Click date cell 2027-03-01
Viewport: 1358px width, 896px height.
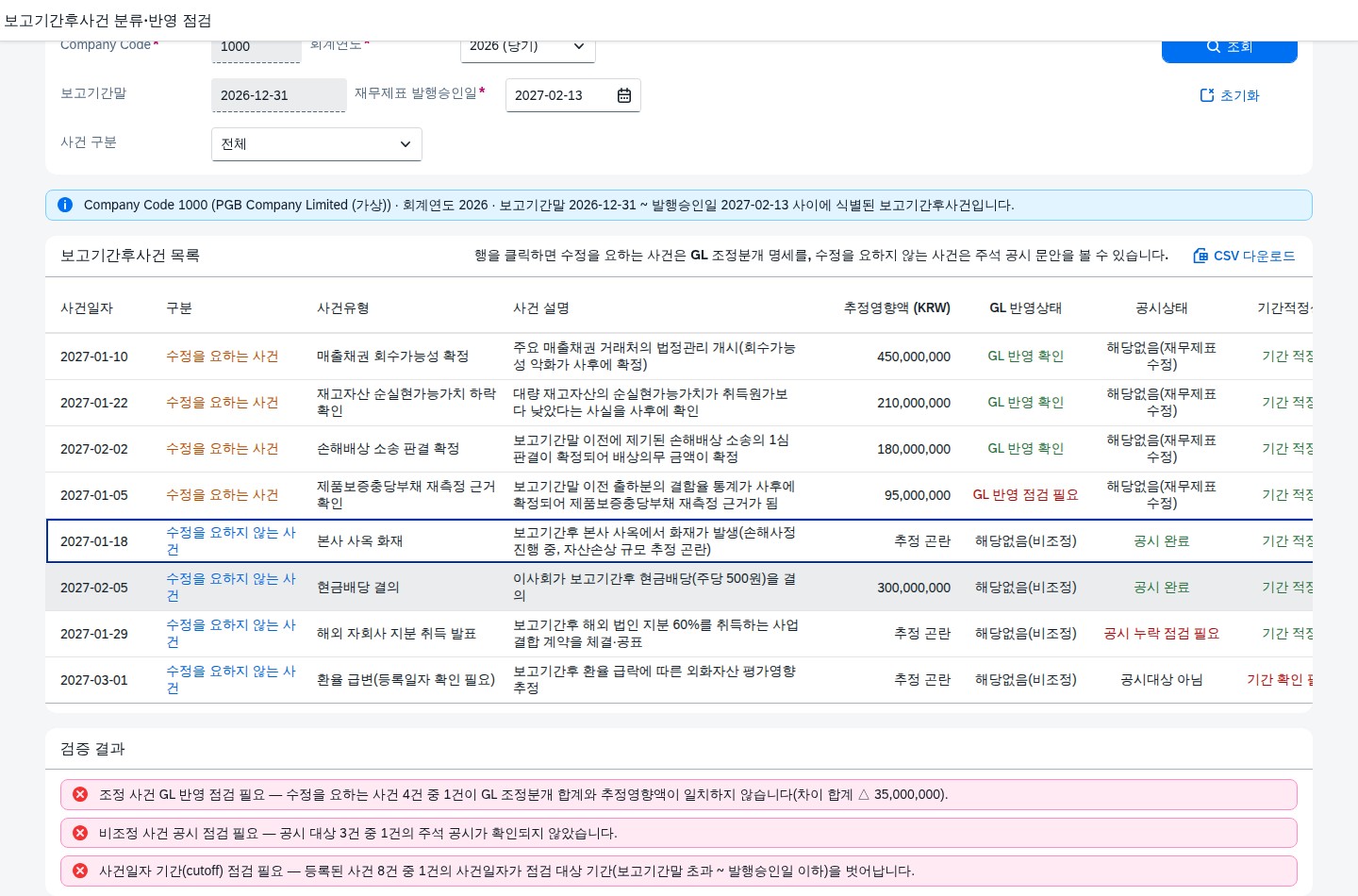point(94,680)
